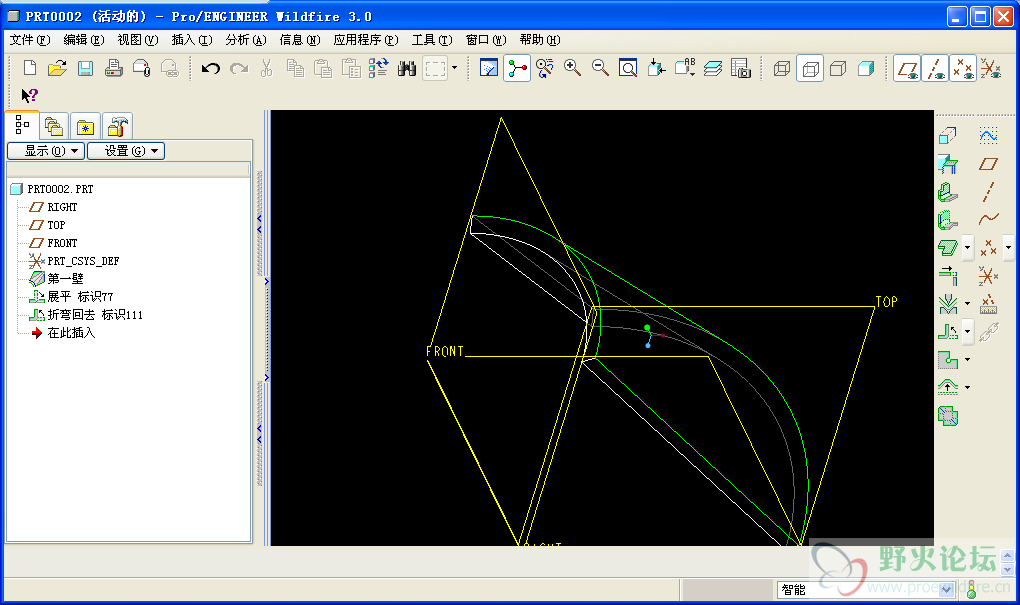1020x605 pixels.
Task: Open the 分析(A) menu
Action: click(246, 40)
